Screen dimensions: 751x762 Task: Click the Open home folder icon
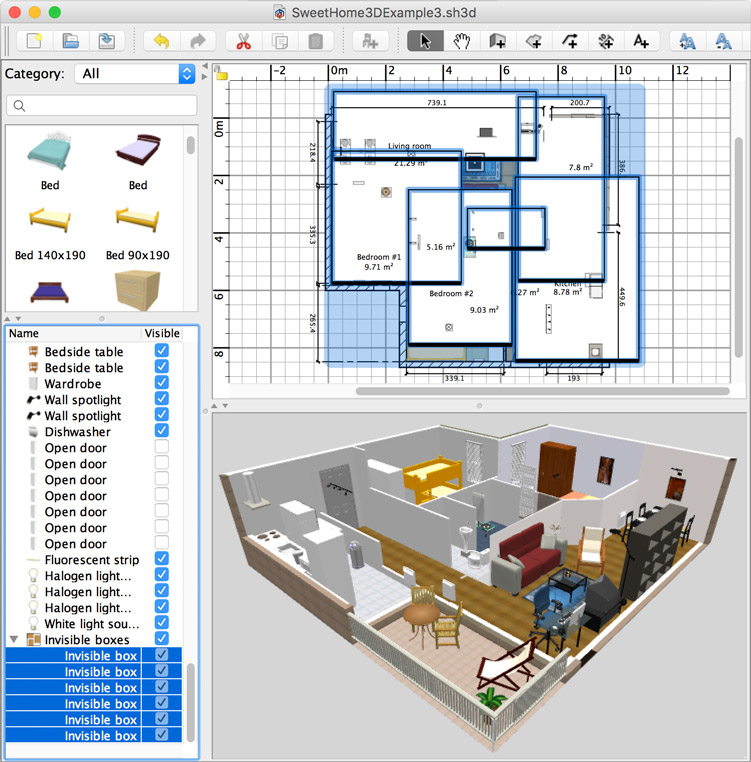[x=71, y=41]
